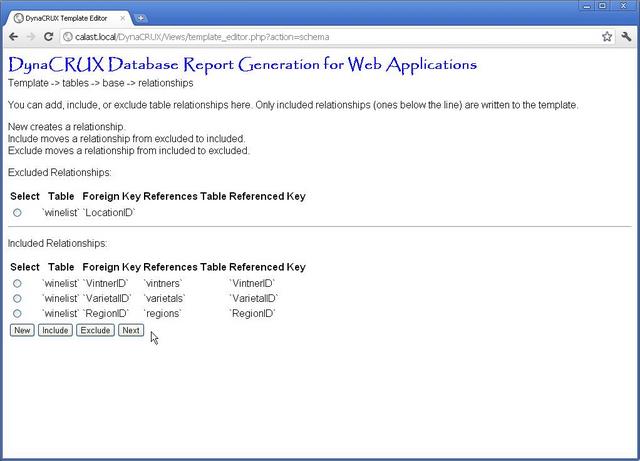Click the Included Relationships label
Viewport: 640px width, 461px height.
(x=58, y=243)
